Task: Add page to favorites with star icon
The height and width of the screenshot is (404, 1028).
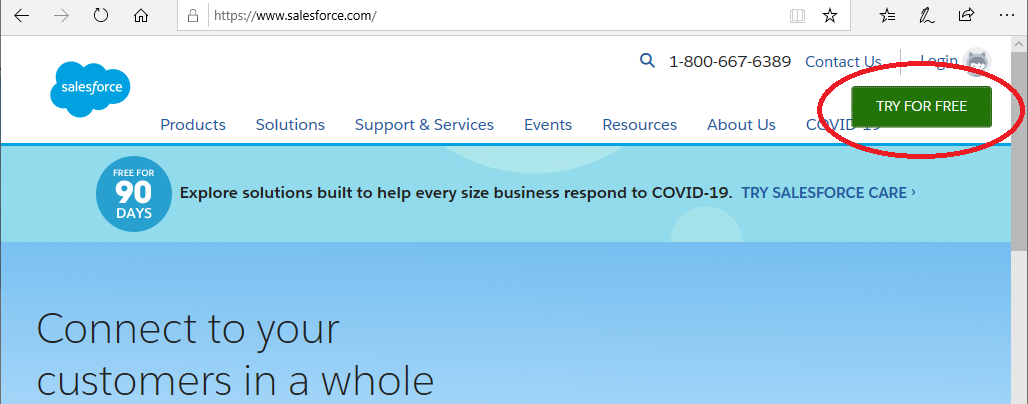Action: click(829, 16)
